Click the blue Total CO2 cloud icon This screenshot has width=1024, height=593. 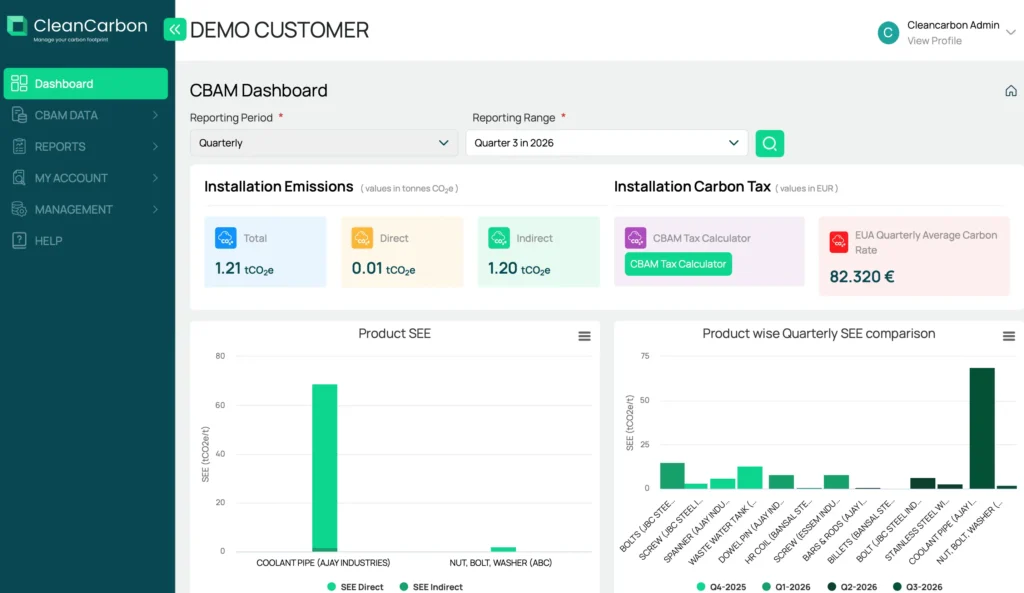tap(225, 238)
